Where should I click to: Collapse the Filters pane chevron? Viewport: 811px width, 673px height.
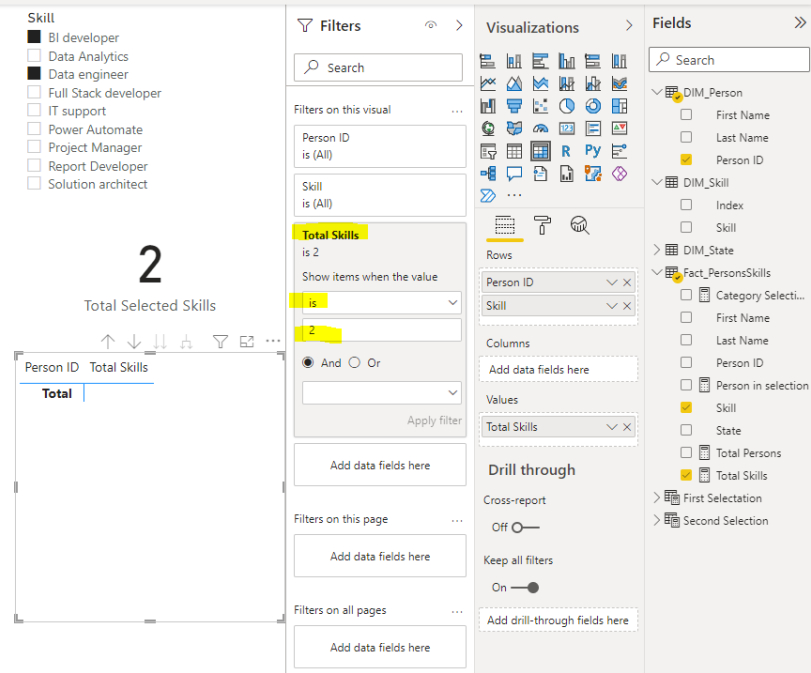(x=459, y=25)
